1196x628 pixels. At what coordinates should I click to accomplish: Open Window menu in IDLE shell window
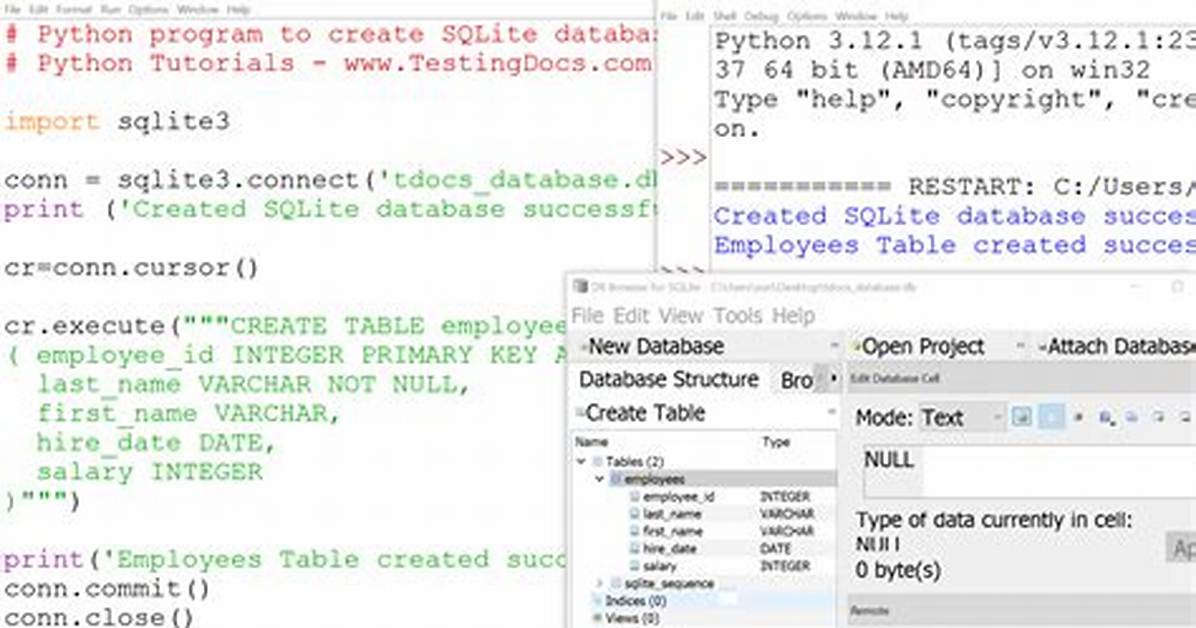tap(856, 16)
